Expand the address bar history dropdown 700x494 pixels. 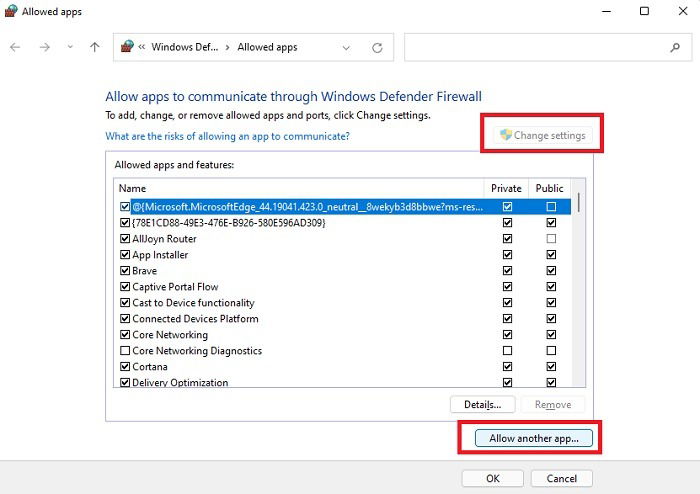coord(346,48)
